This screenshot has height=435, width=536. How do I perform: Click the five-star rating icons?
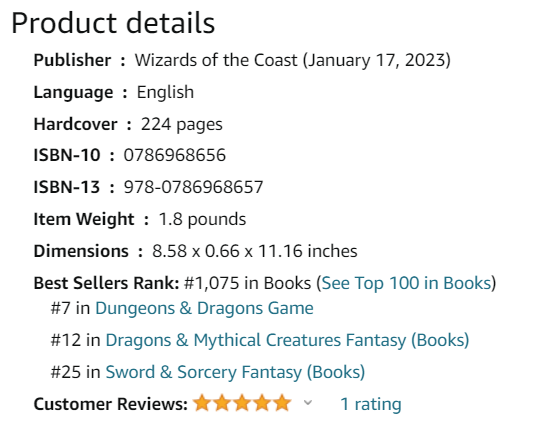pyautogui.click(x=242, y=403)
